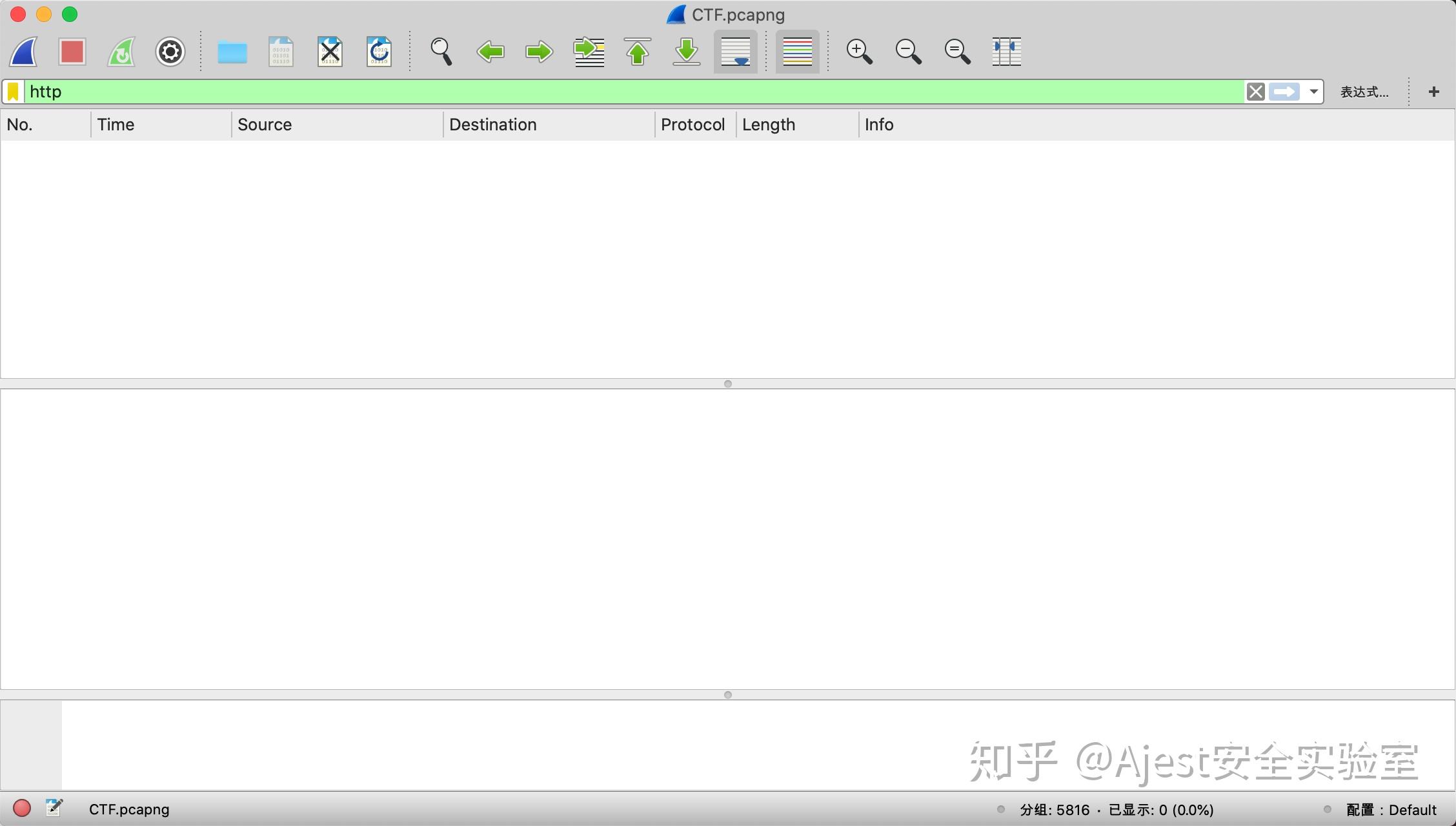Go to a specific packet

589,52
